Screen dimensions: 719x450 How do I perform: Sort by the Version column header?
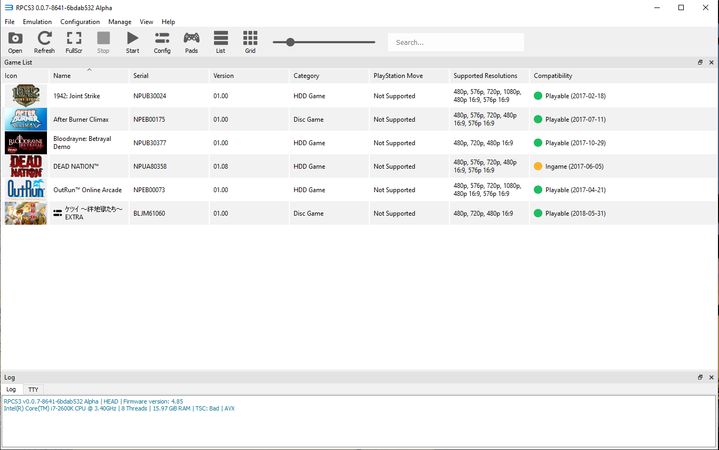point(249,76)
